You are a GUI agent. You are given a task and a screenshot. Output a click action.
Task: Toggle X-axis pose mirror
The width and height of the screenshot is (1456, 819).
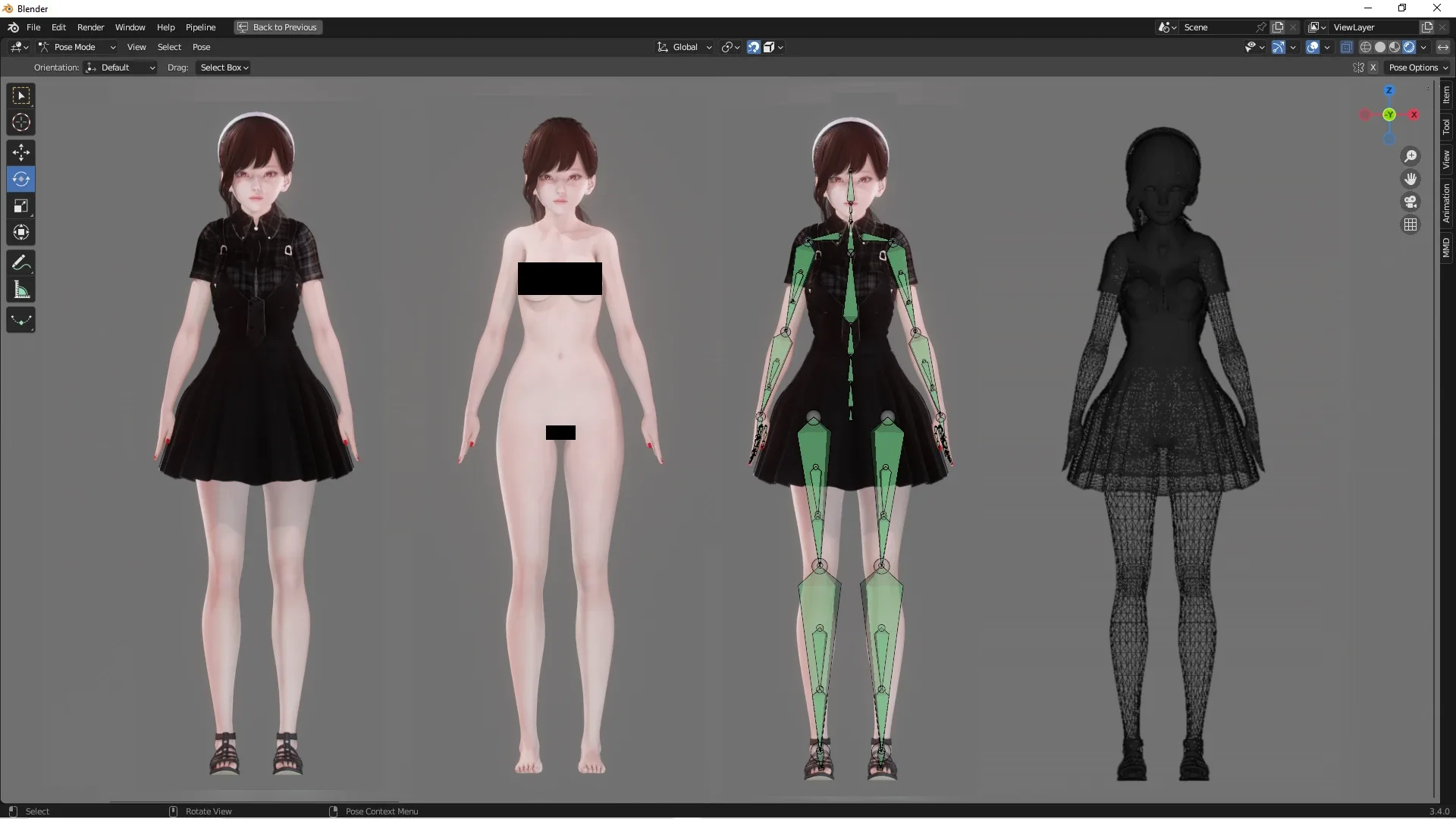tap(1373, 67)
